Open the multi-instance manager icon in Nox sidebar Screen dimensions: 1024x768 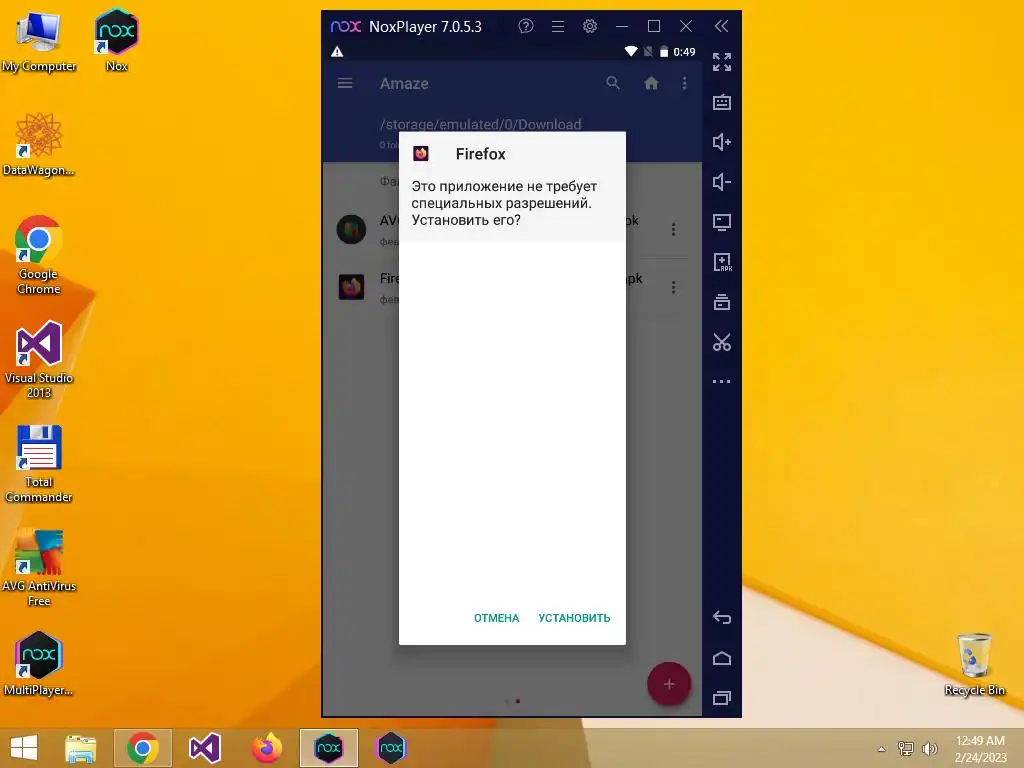coord(722,302)
